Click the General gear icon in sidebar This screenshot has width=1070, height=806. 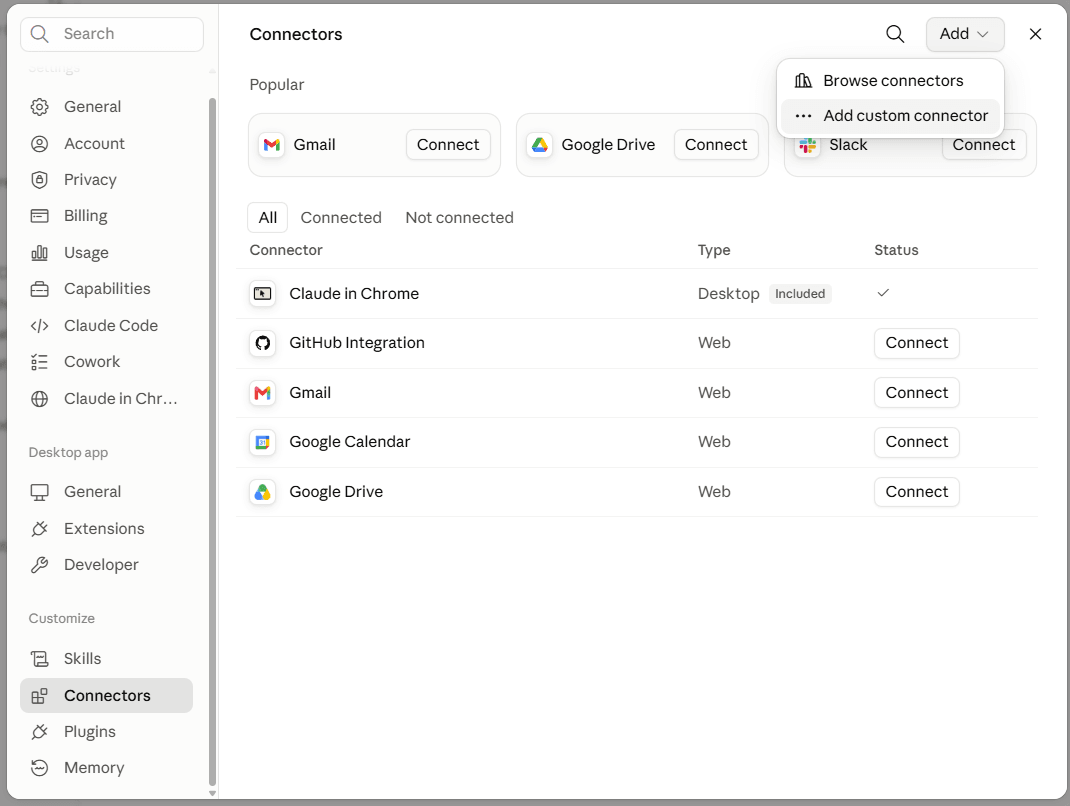(40, 107)
